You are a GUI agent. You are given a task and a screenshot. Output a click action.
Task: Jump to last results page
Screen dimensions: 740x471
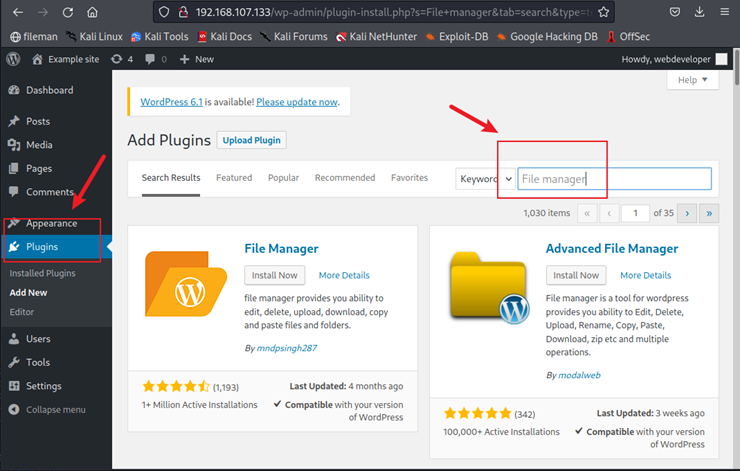709,213
